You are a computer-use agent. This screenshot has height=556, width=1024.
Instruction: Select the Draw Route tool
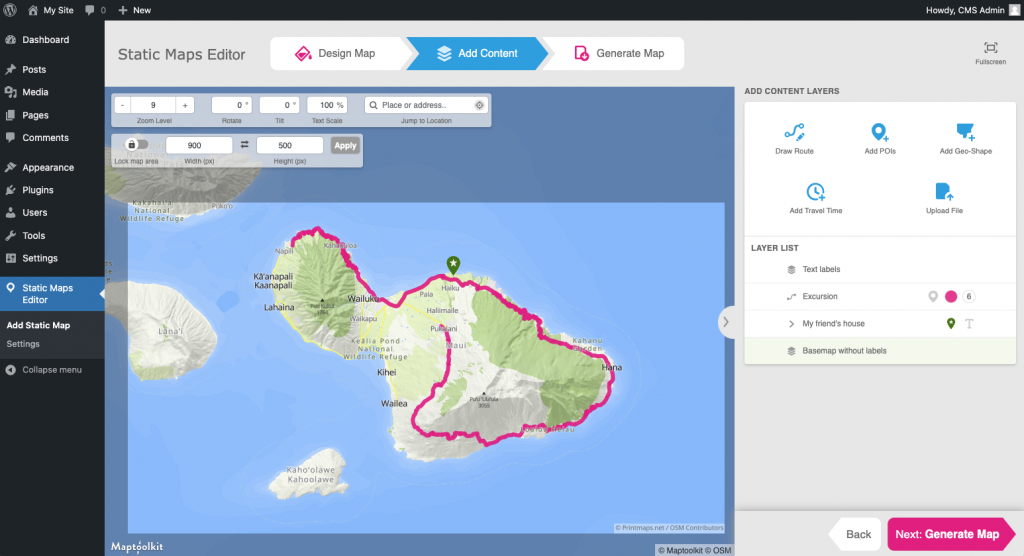(x=794, y=133)
